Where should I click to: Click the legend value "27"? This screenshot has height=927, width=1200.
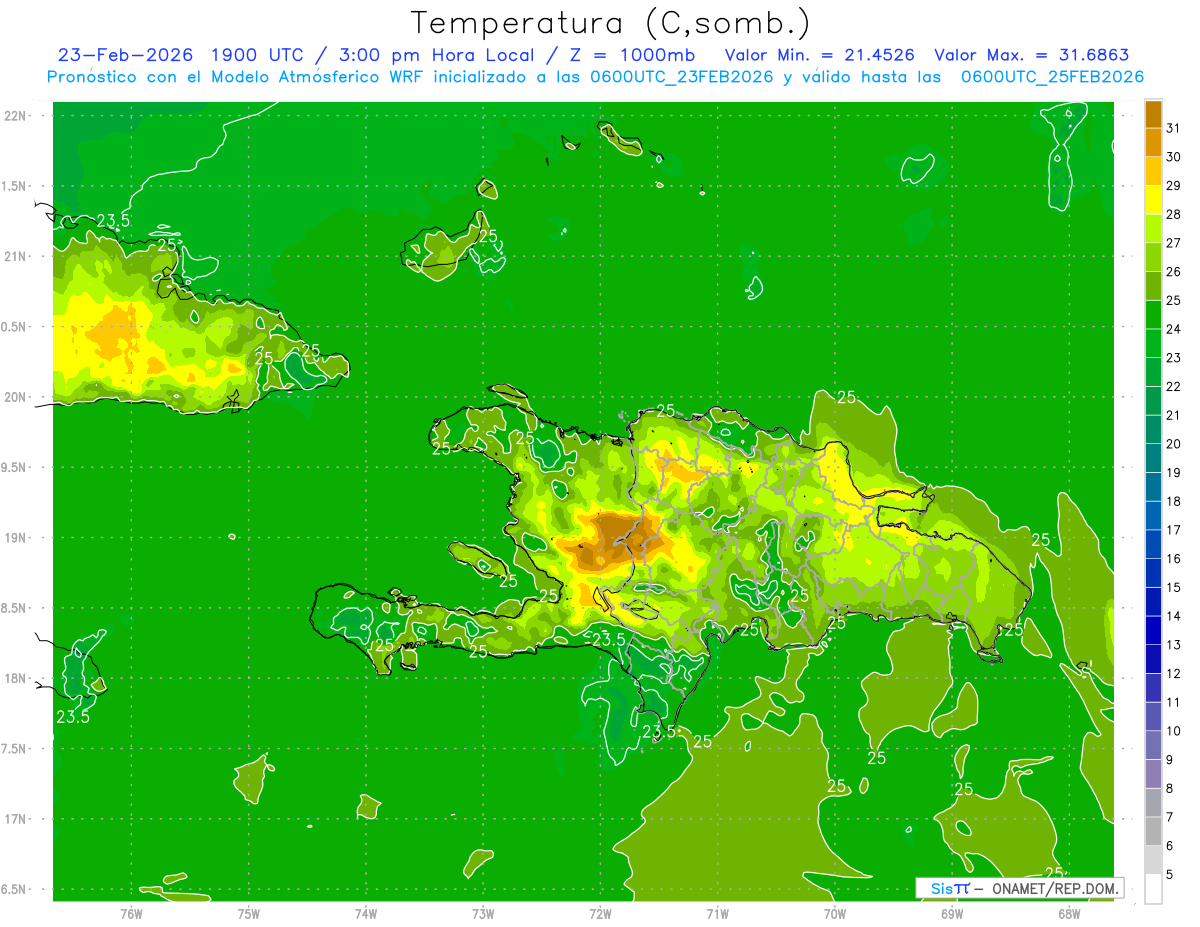1173,243
